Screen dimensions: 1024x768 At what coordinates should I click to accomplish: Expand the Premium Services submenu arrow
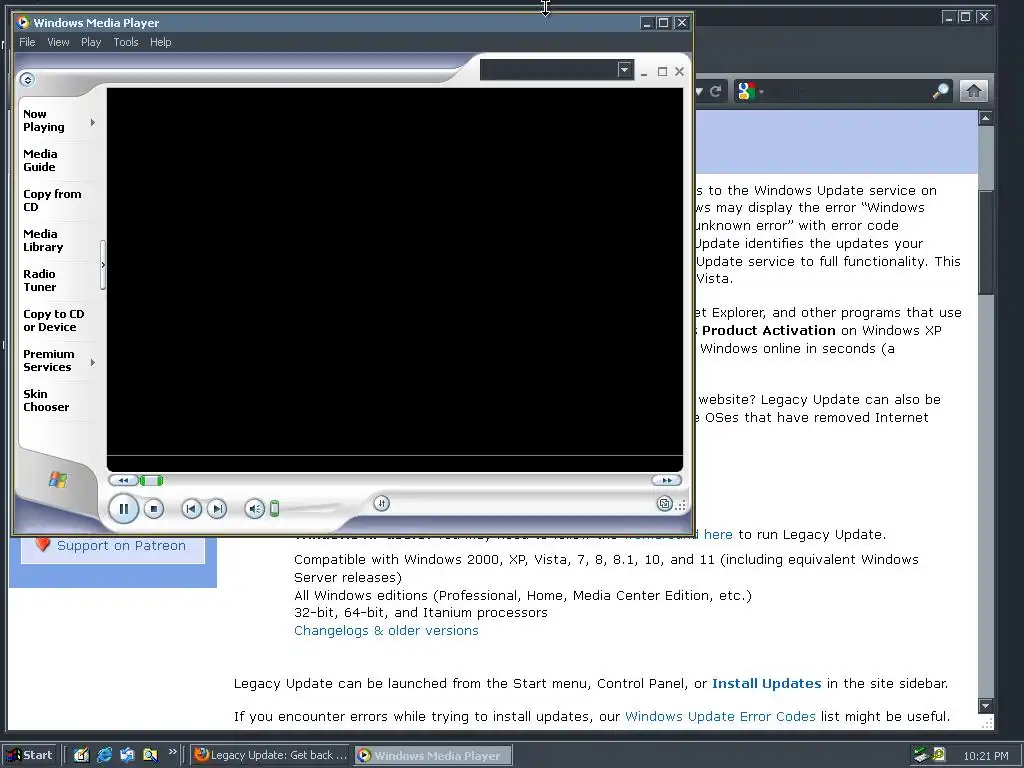93,362
